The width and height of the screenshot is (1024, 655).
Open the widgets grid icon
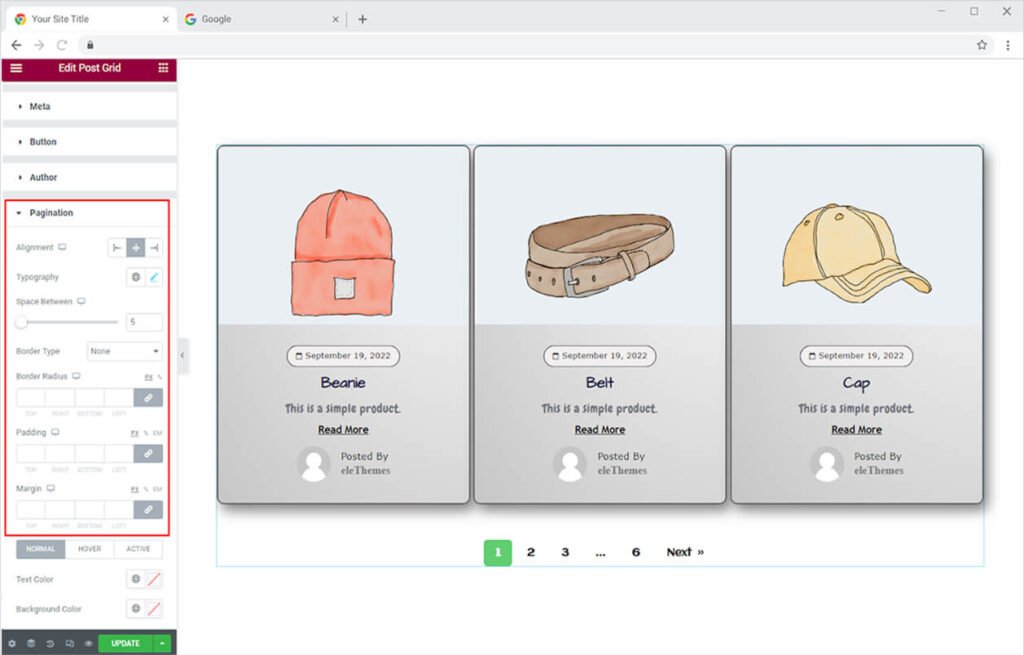[163, 68]
